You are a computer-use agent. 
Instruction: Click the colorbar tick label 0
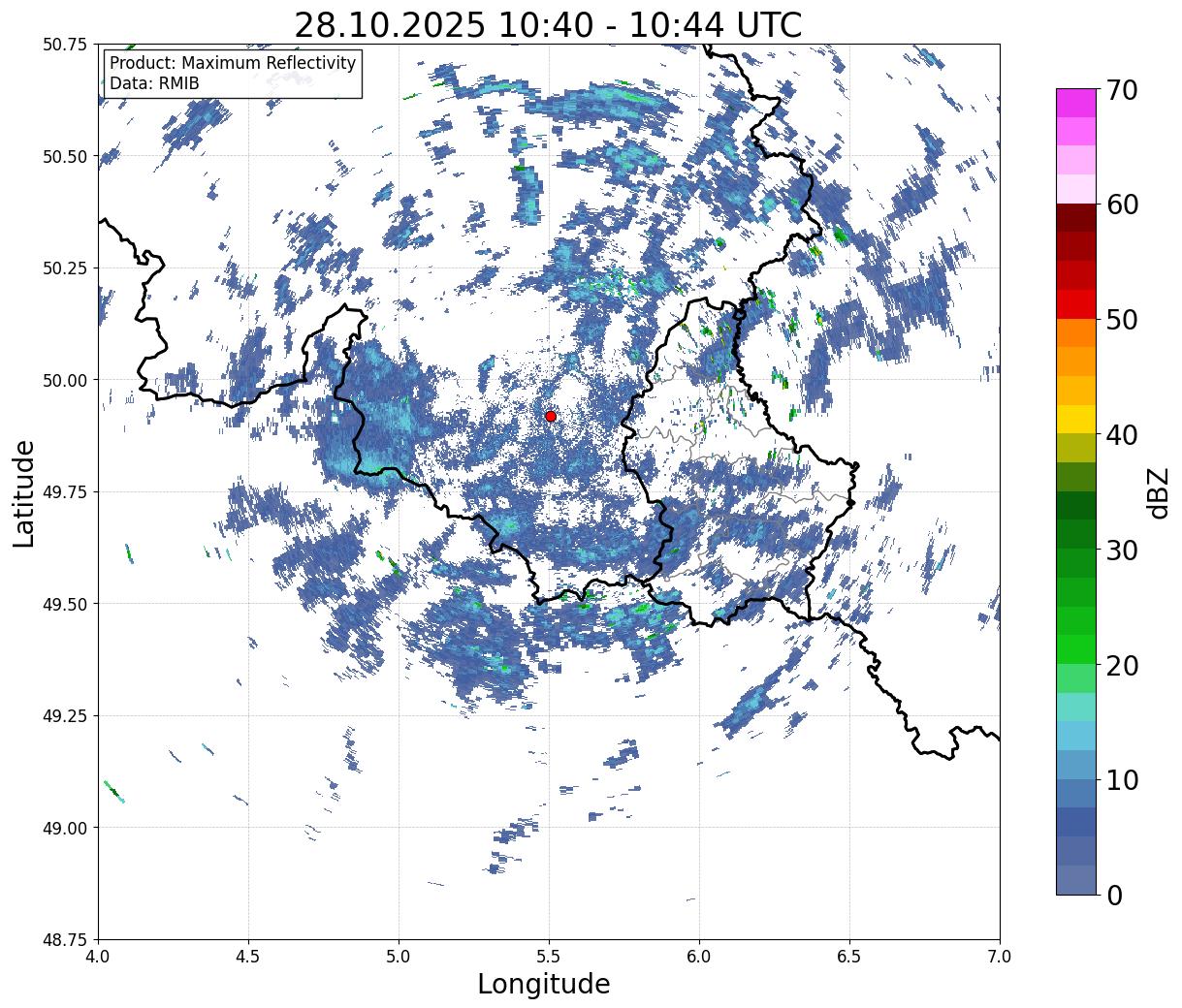coord(1113,895)
